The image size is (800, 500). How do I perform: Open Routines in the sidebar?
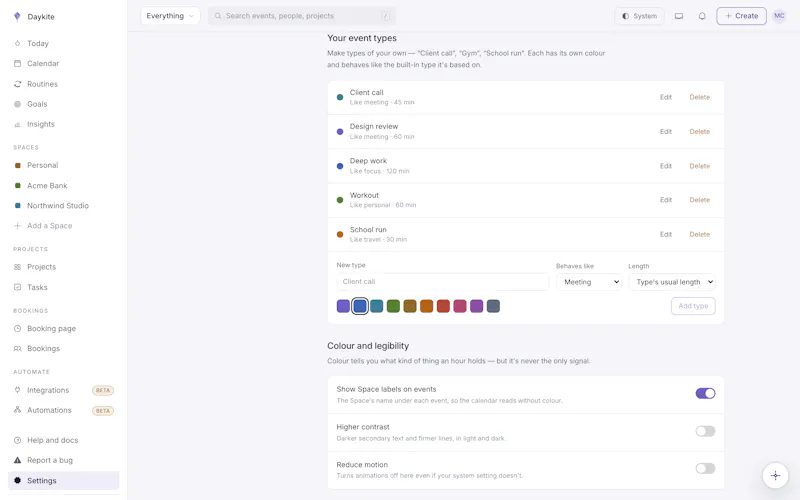click(x=42, y=84)
